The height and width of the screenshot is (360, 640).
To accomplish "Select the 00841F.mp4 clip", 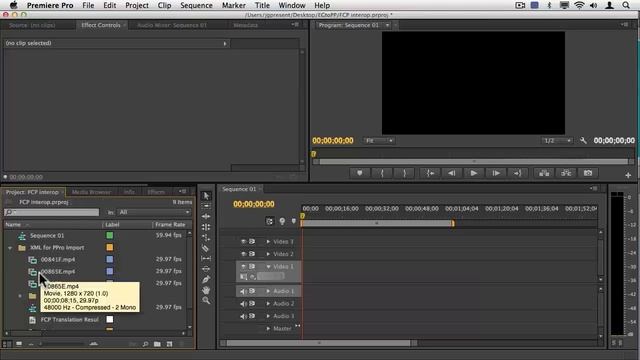I will pos(58,260).
